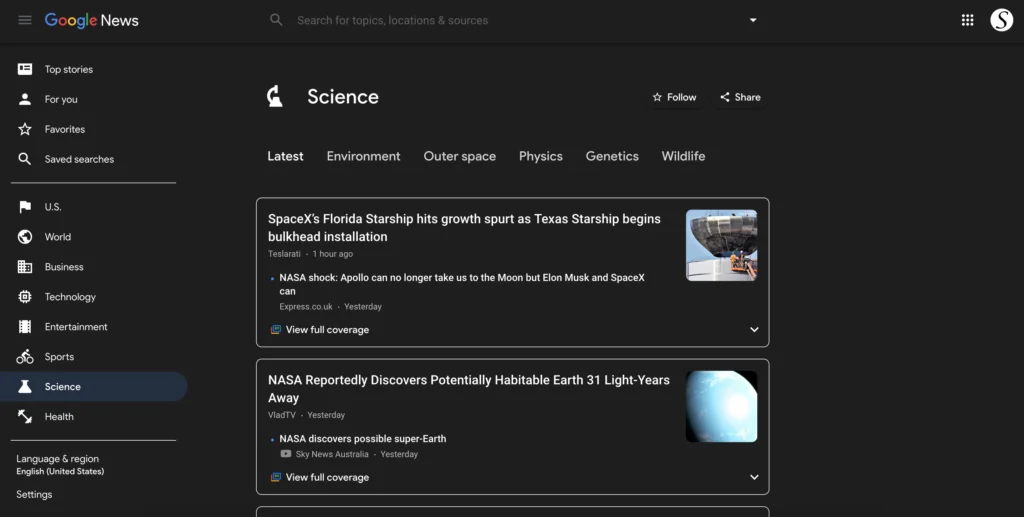The height and width of the screenshot is (517, 1024).
Task: Open NASA discovers possible super-Earth article
Action: [x=362, y=439]
